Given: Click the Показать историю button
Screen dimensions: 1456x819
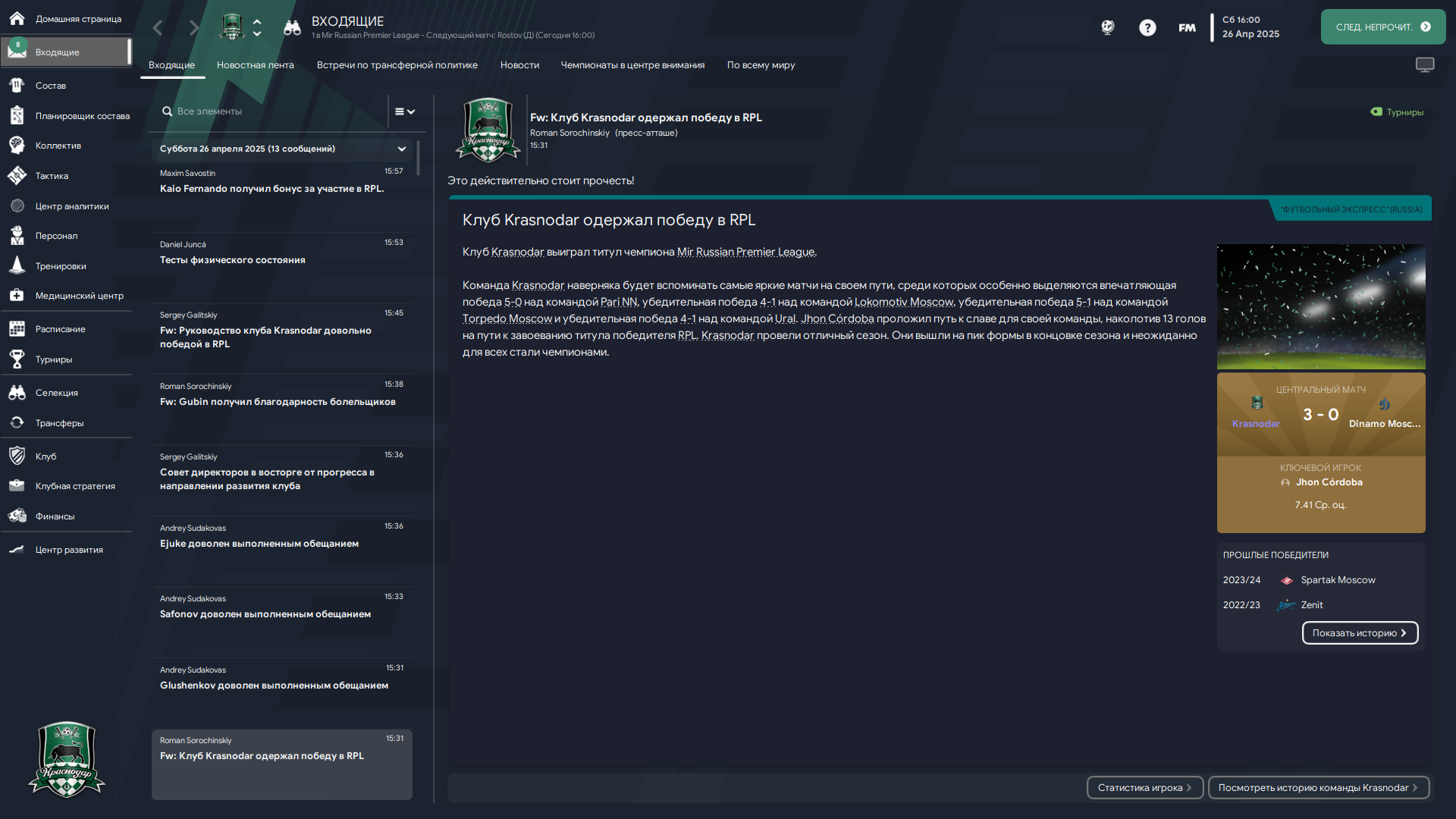Looking at the screenshot, I should [1360, 633].
